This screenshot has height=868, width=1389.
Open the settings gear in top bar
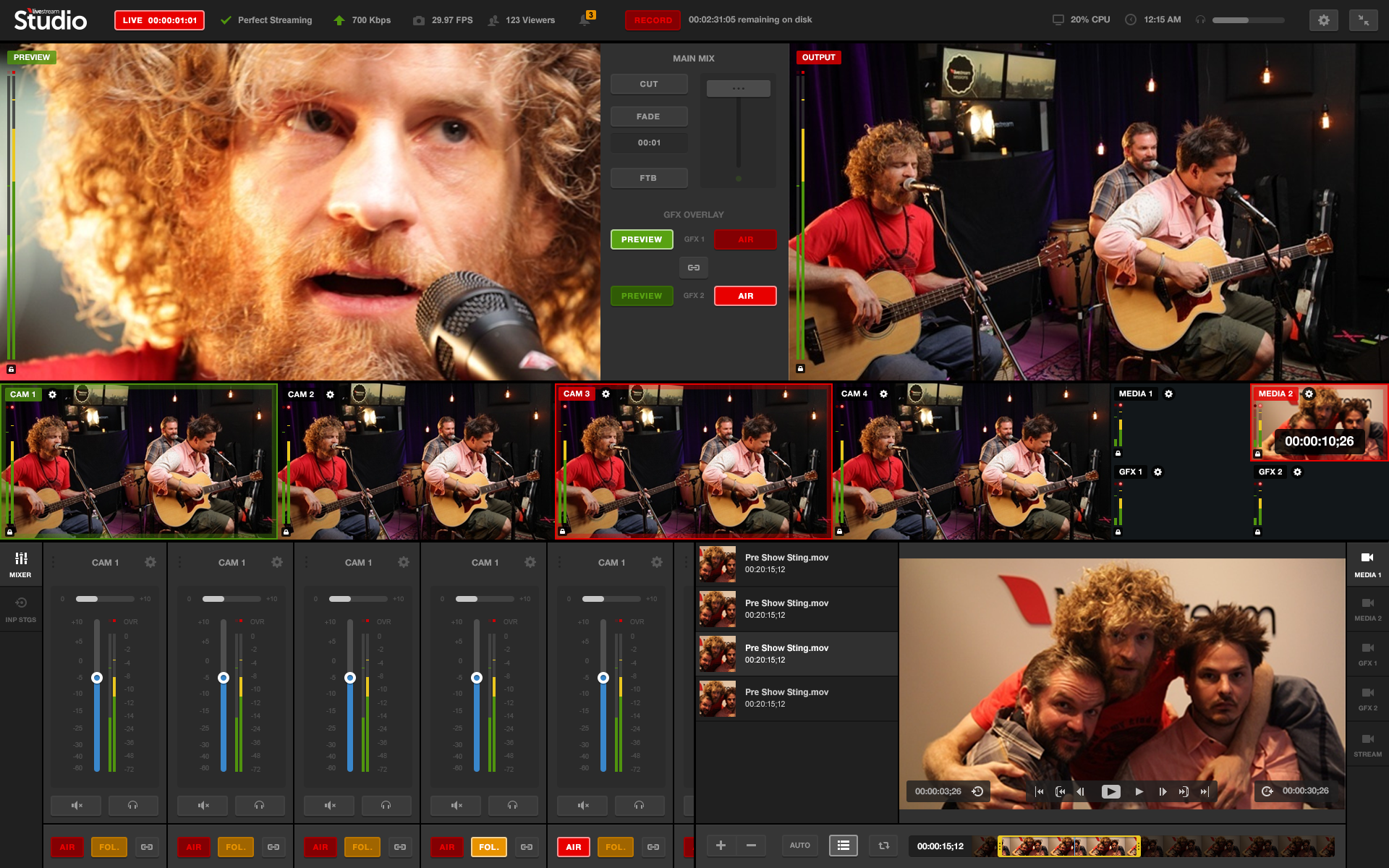[x=1323, y=20]
